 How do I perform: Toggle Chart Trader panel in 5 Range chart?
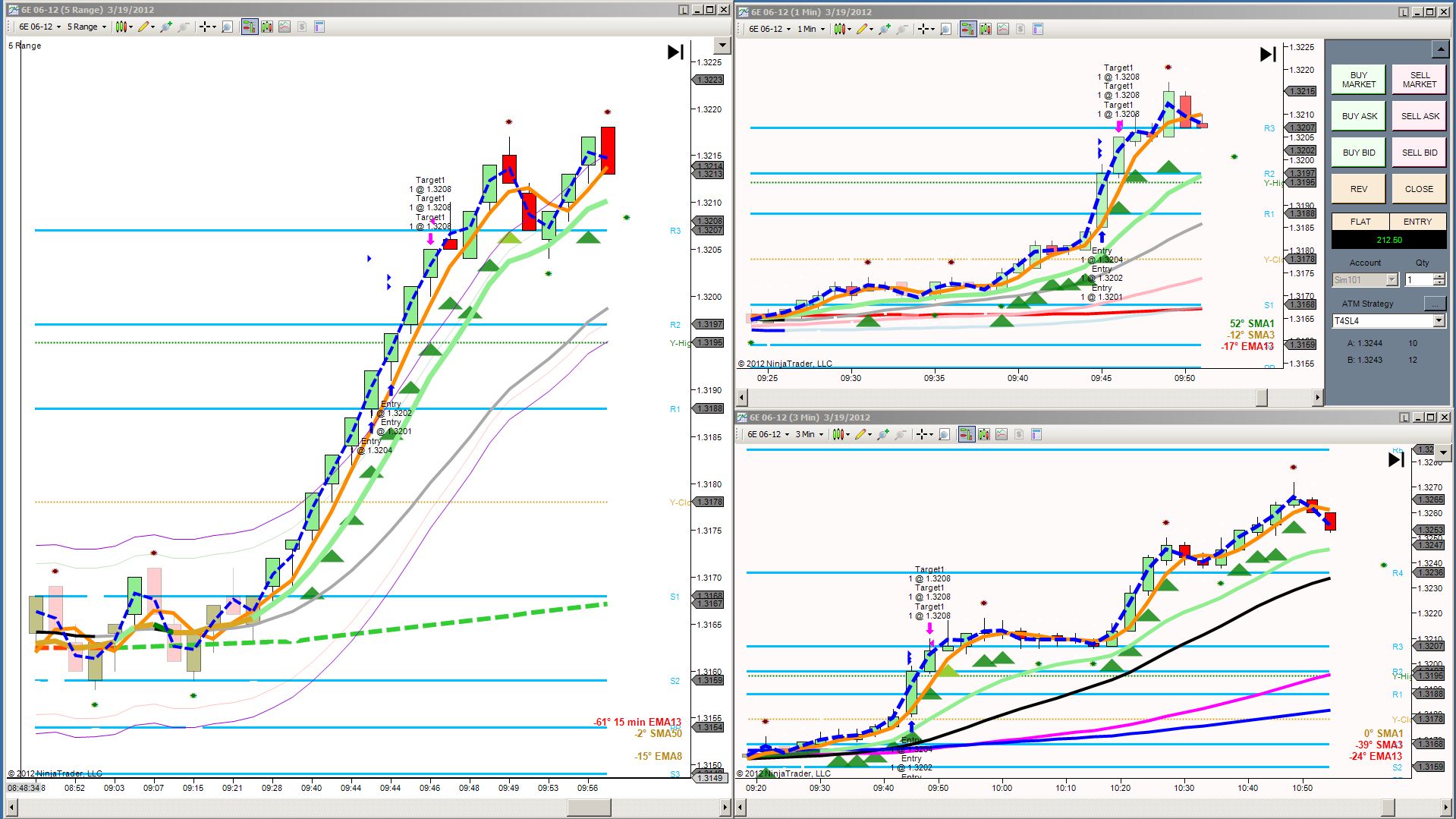250,27
